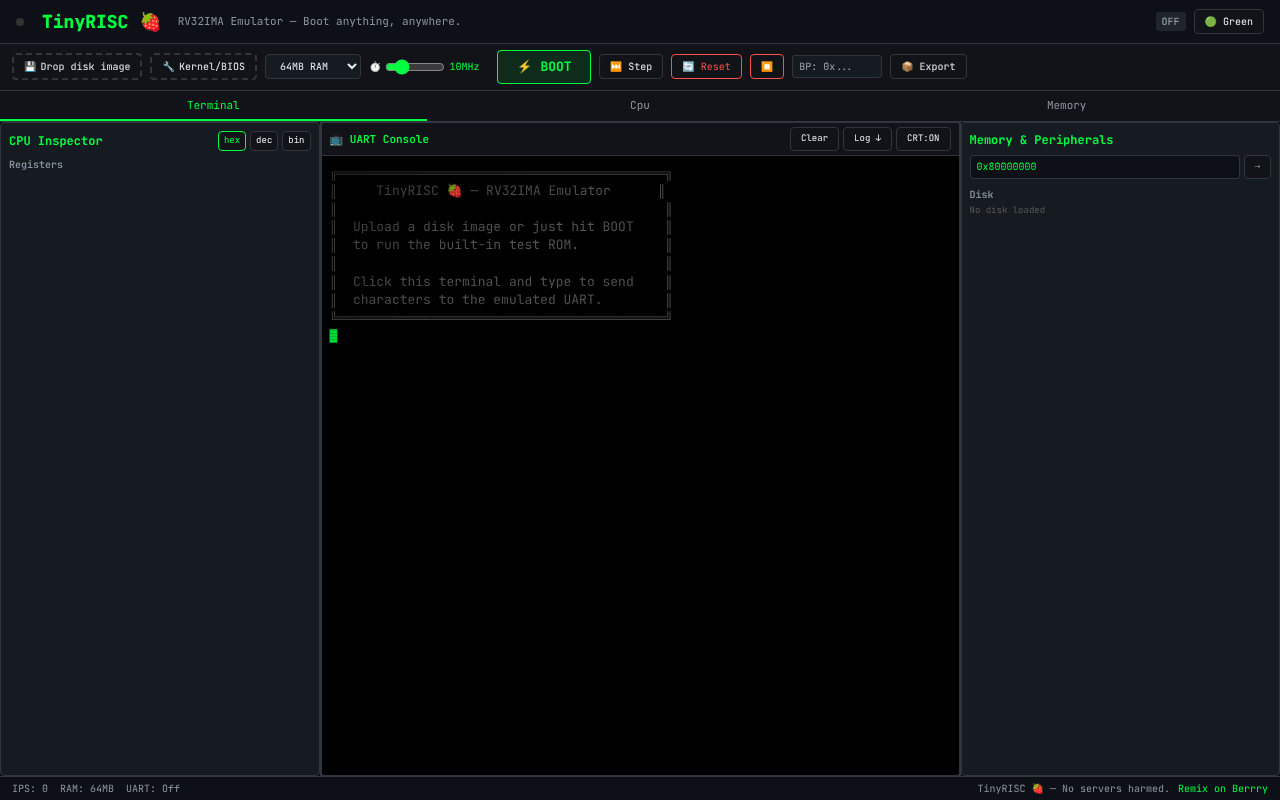
Task: Adjust the clock speed slider
Action: (415, 67)
